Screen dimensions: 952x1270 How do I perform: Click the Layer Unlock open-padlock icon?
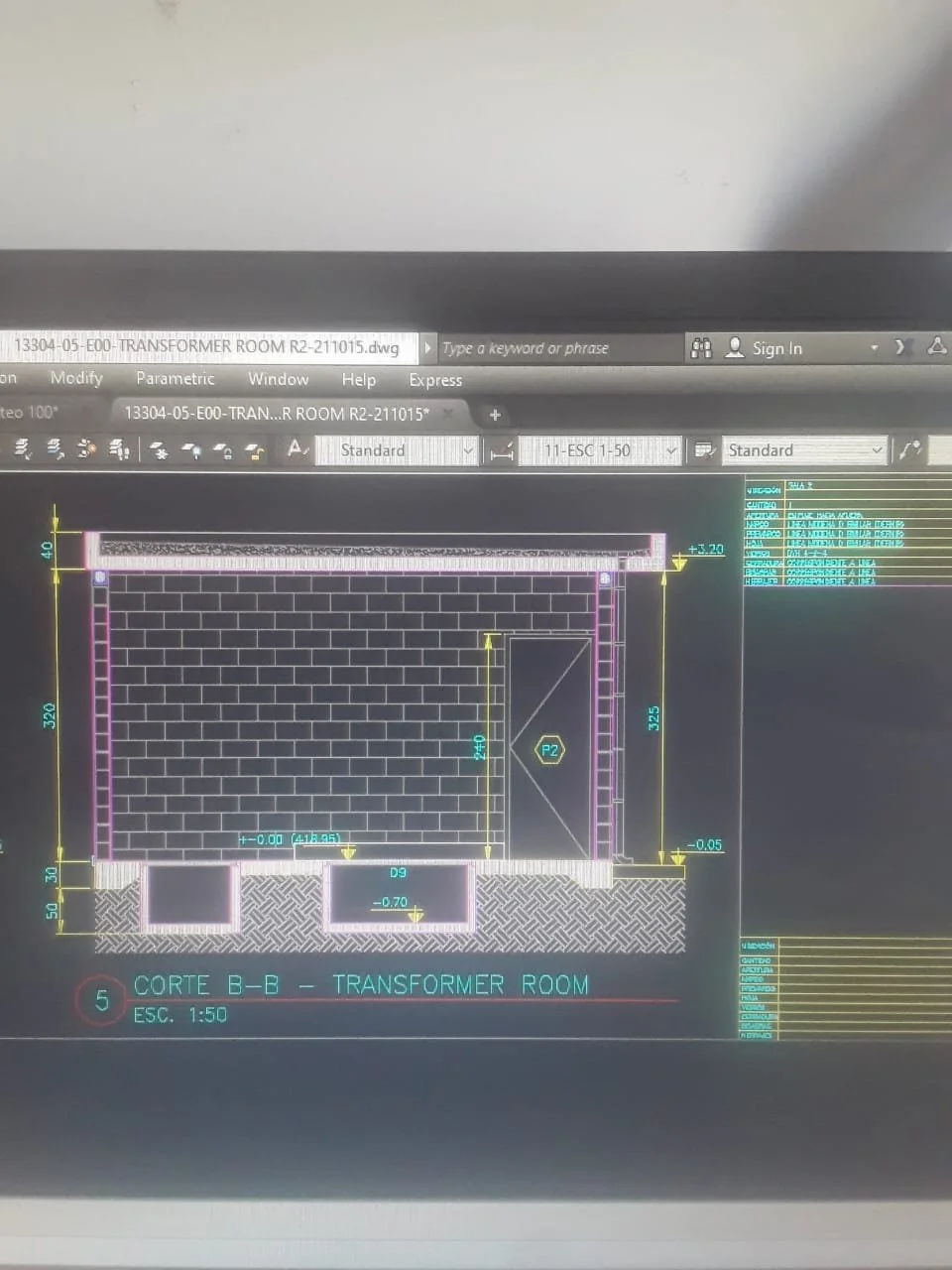pyautogui.click(x=255, y=450)
